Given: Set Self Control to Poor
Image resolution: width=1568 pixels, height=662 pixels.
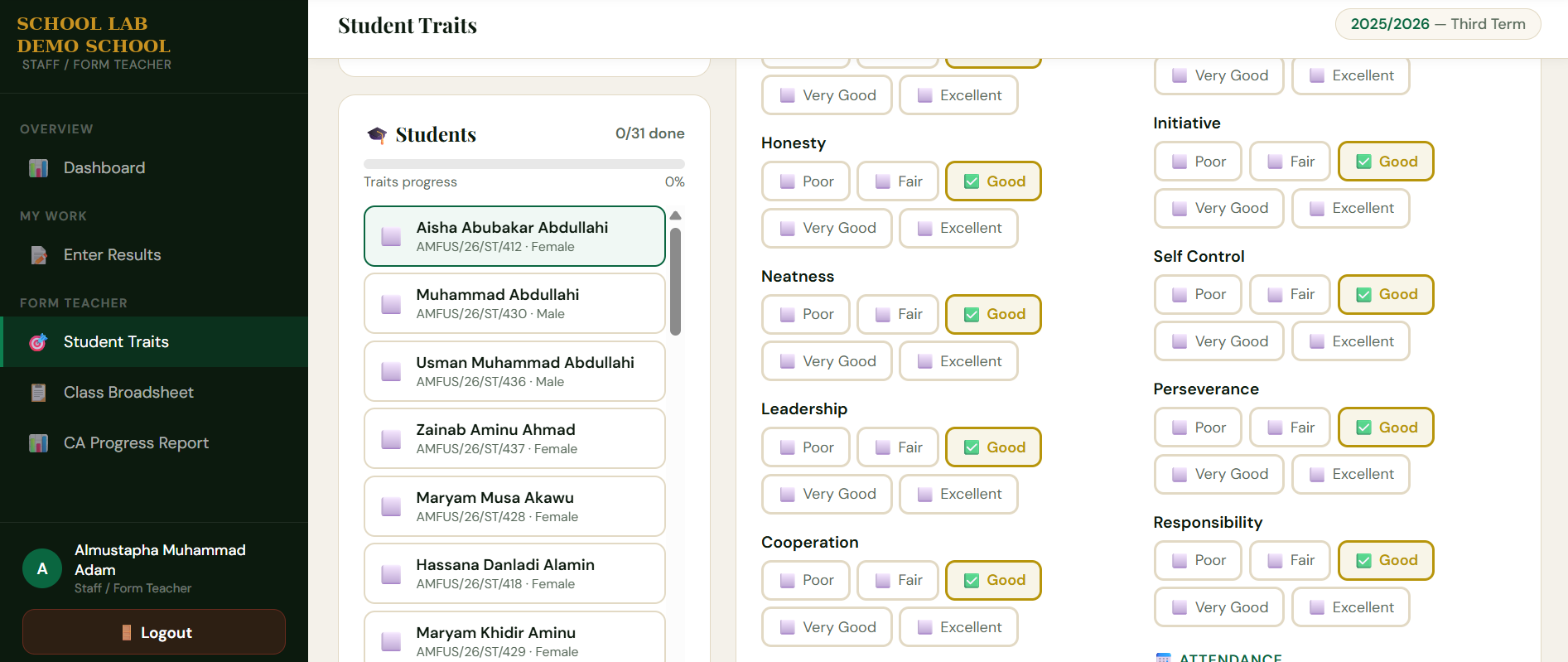Looking at the screenshot, I should coord(1198,294).
